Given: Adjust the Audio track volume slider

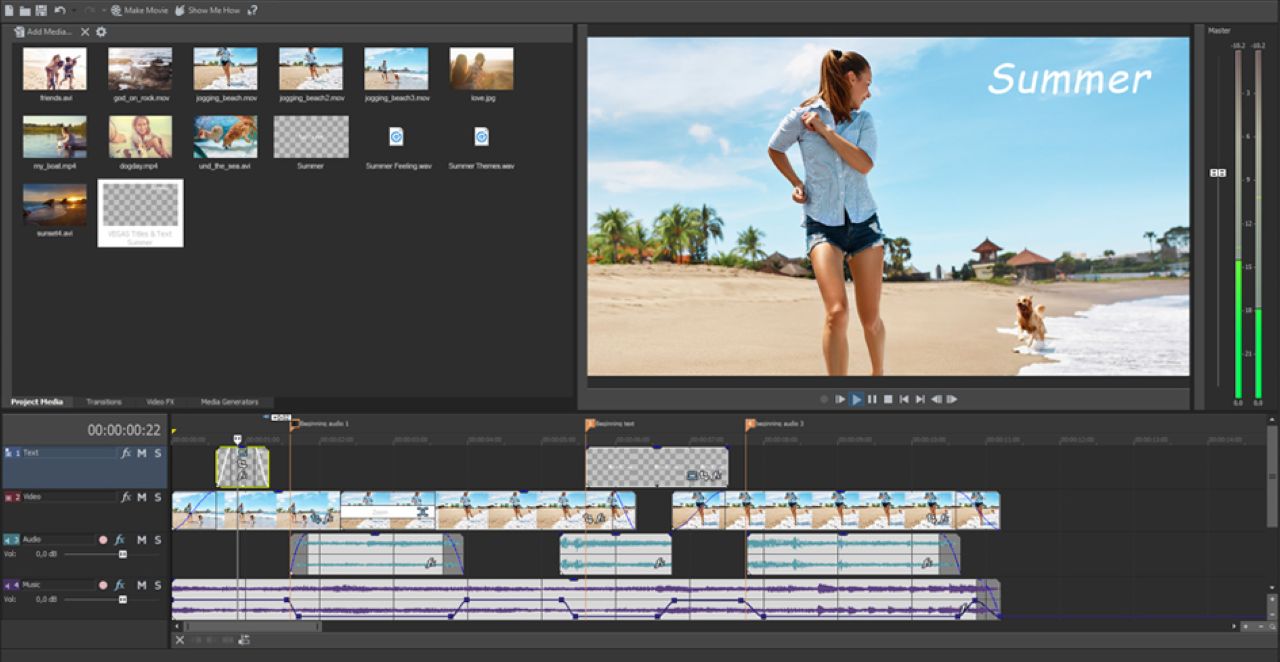Looking at the screenshot, I should 122,554.
